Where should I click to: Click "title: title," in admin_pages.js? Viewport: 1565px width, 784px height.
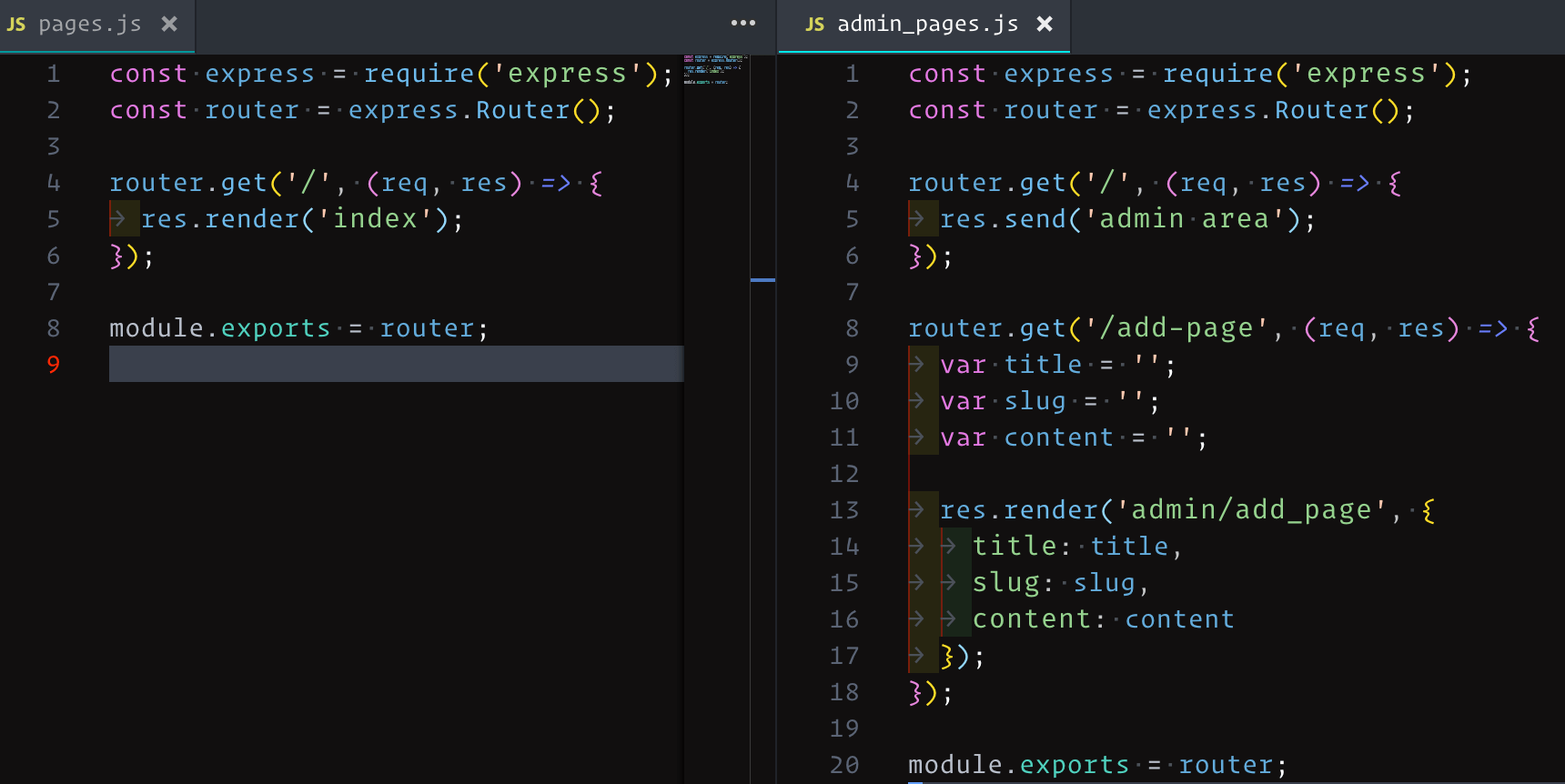click(1077, 547)
